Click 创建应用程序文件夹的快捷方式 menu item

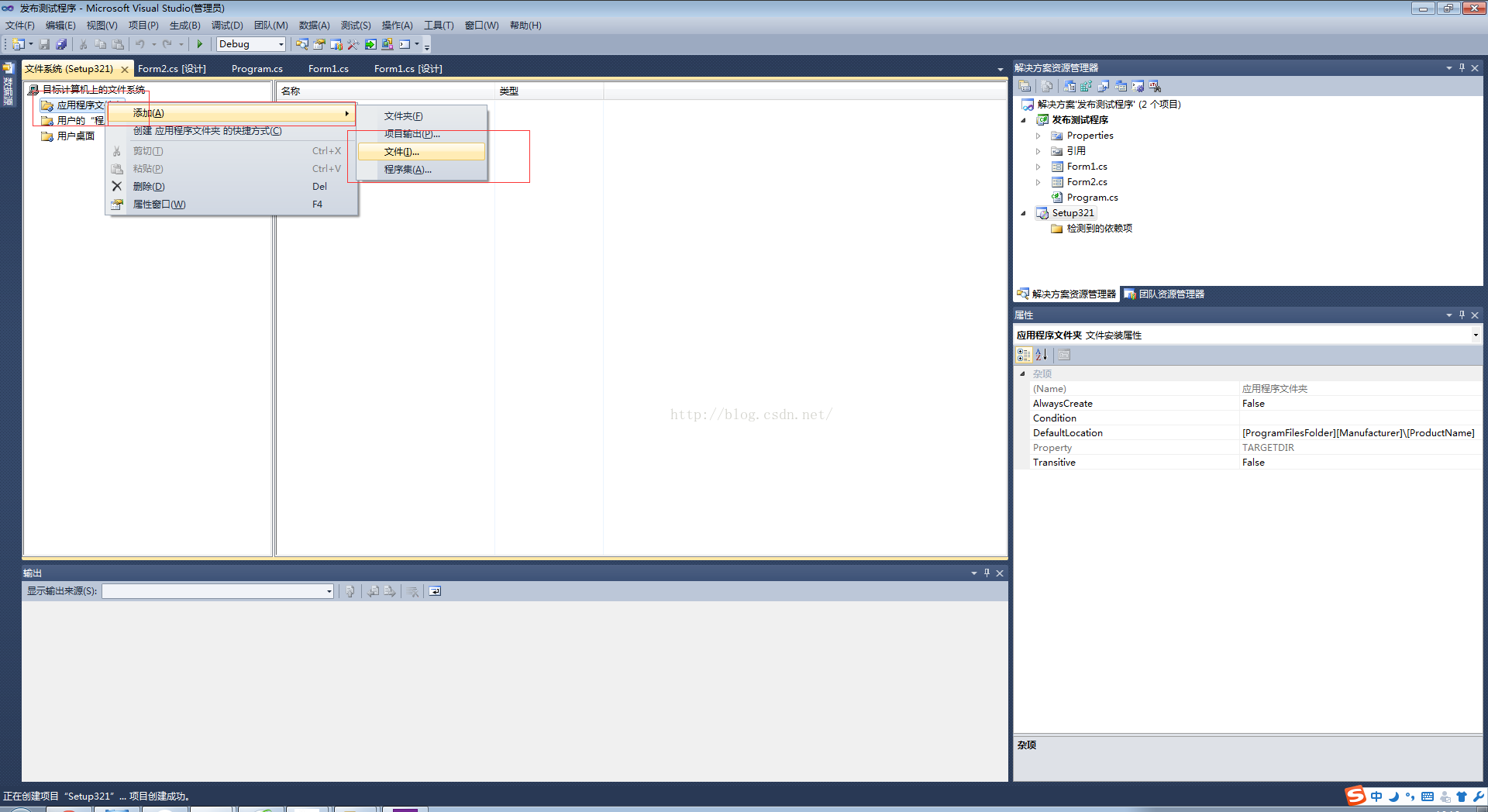[x=232, y=131]
